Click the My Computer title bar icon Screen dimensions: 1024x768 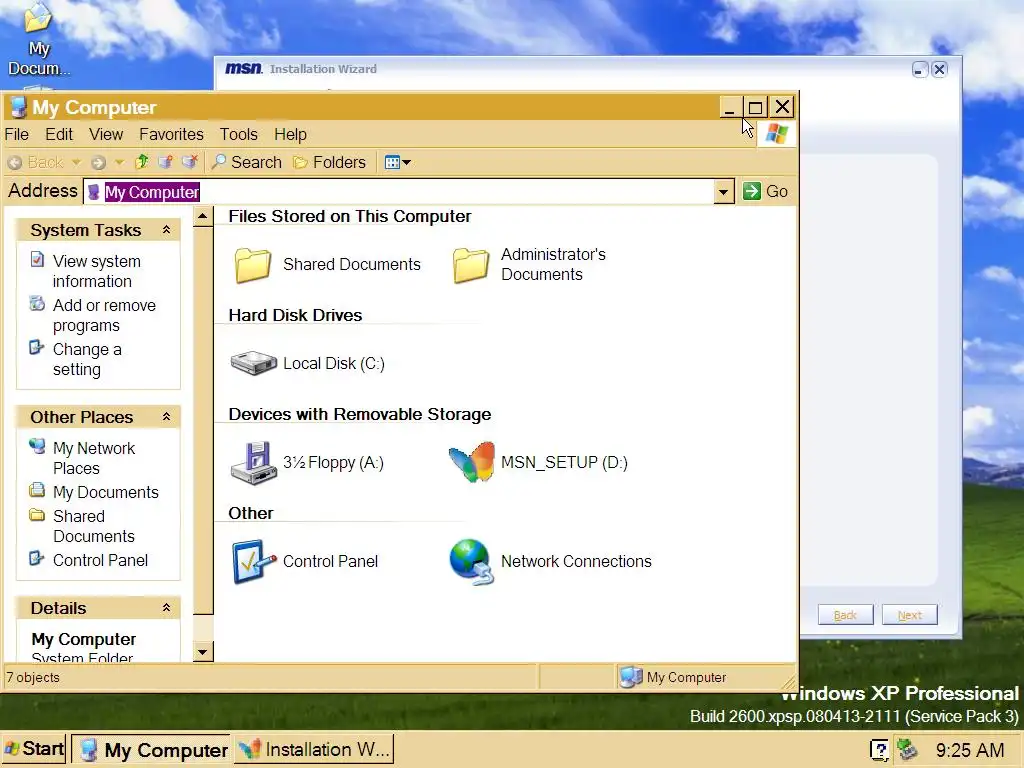[x=18, y=107]
